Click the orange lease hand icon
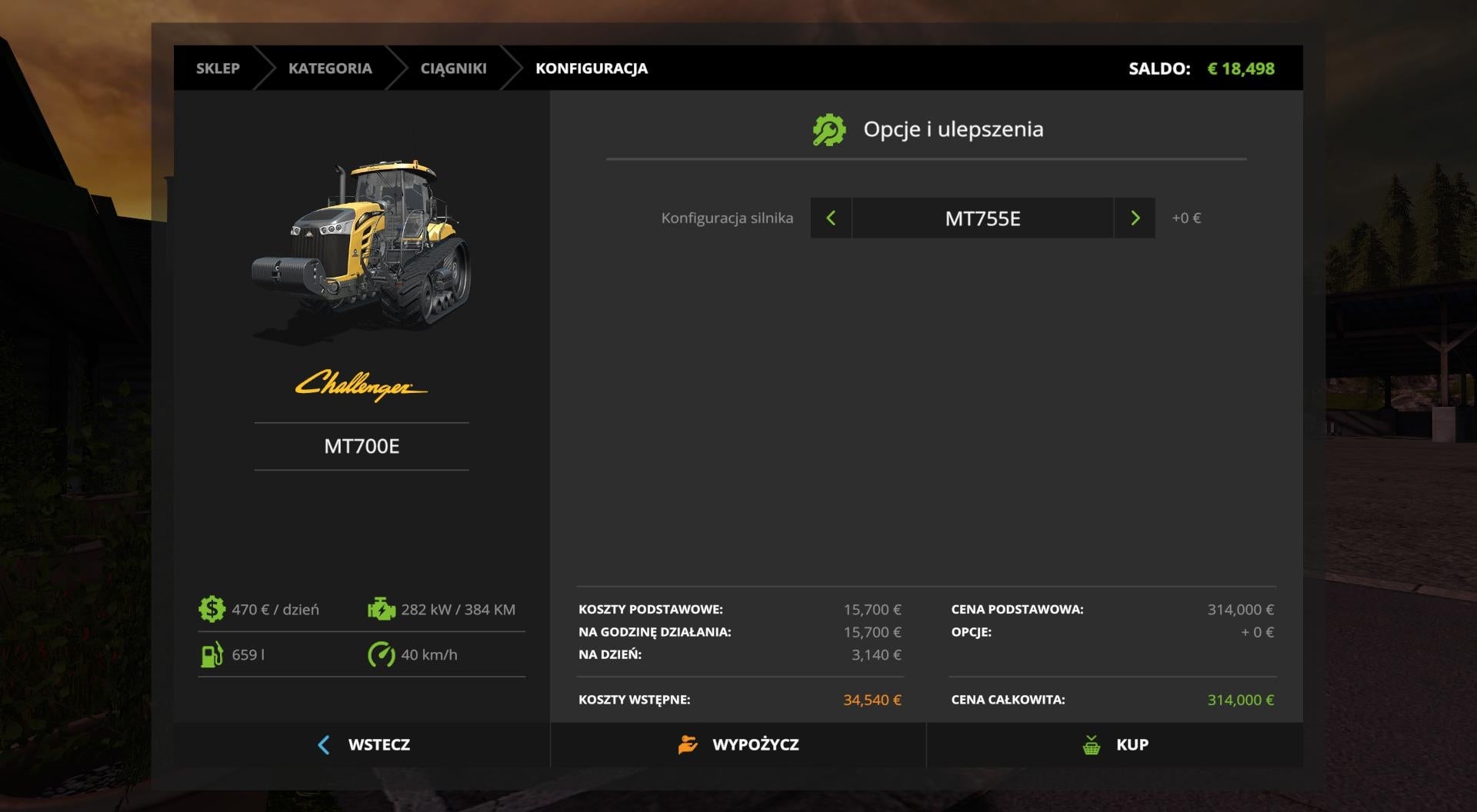The width and height of the screenshot is (1477, 812). click(x=688, y=744)
